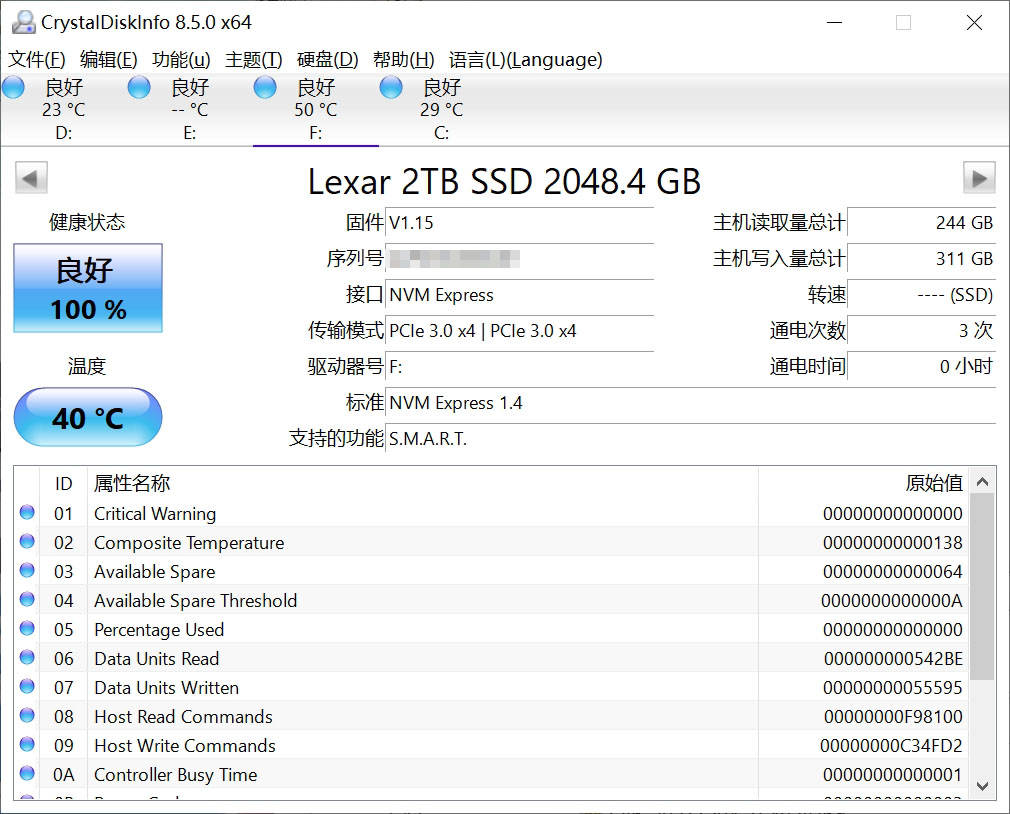The image size is (1010, 814).
Task: Open the 主题(T) theme menu
Action: point(253,60)
